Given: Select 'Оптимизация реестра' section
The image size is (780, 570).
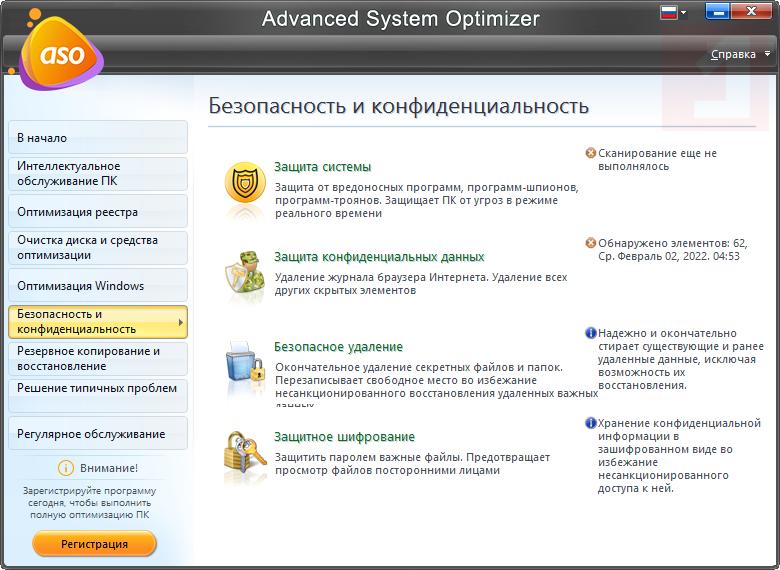Looking at the screenshot, I should [98, 211].
